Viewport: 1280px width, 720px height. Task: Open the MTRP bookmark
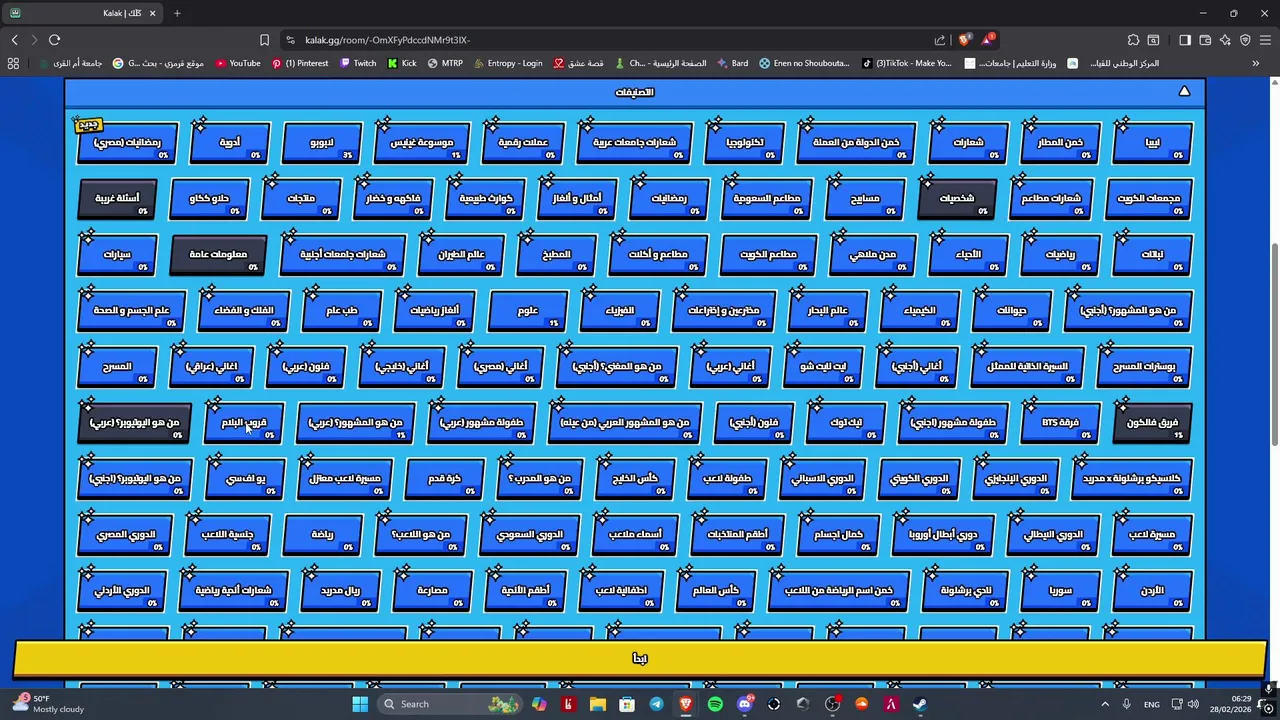click(445, 63)
